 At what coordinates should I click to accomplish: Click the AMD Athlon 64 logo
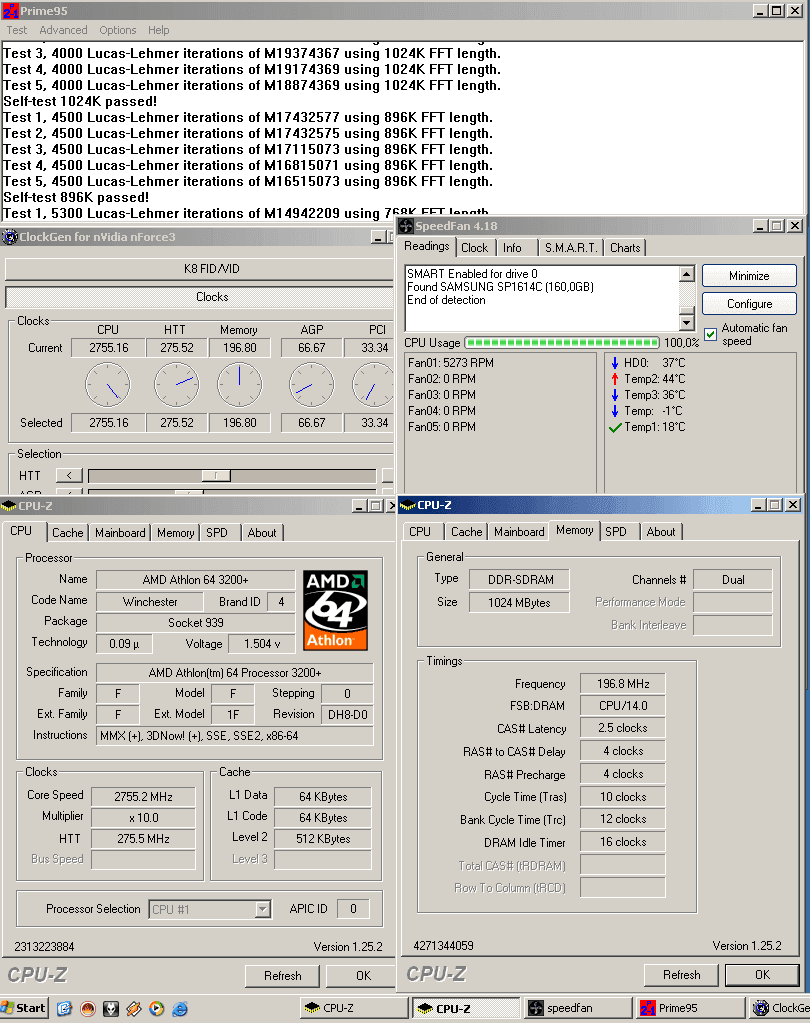pos(335,611)
